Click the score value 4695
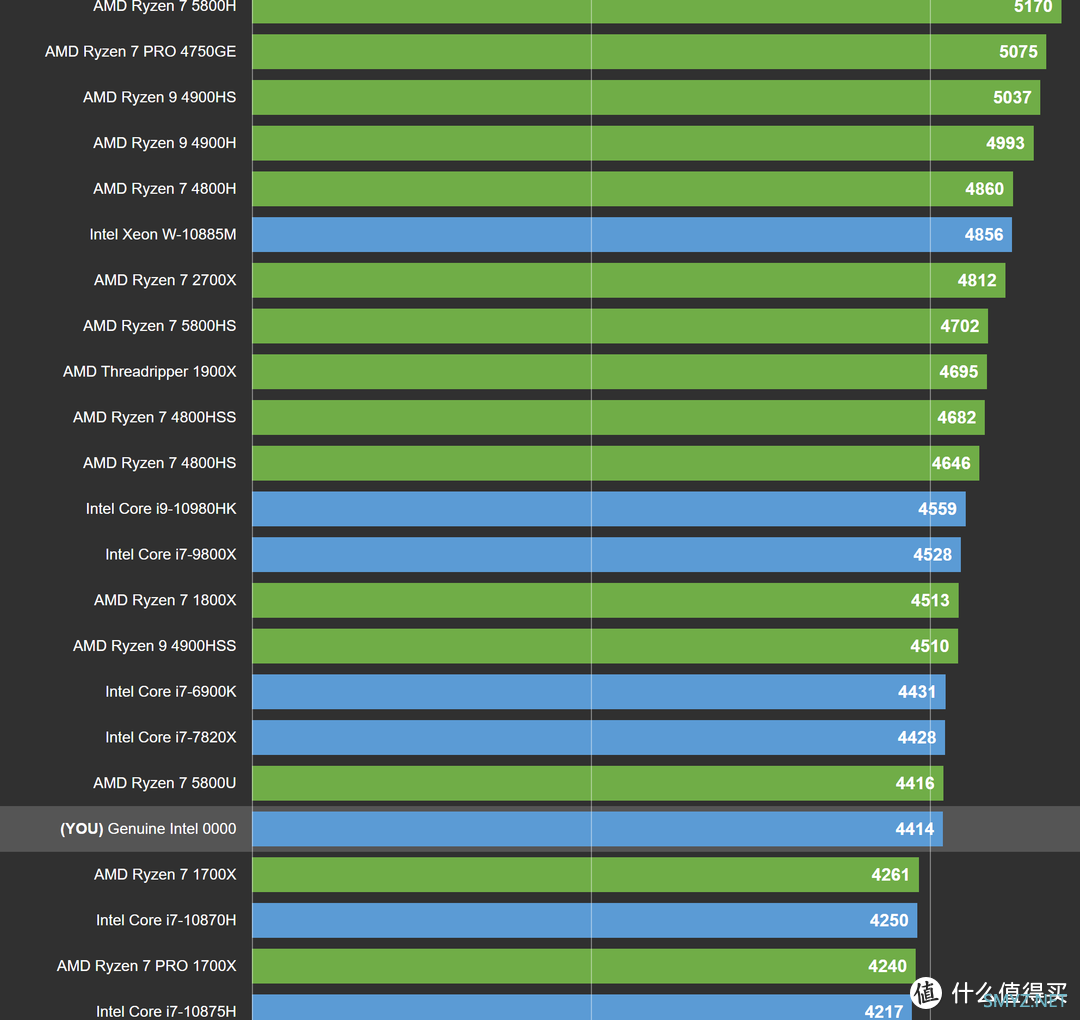The width and height of the screenshot is (1080, 1020). pyautogui.click(x=958, y=372)
